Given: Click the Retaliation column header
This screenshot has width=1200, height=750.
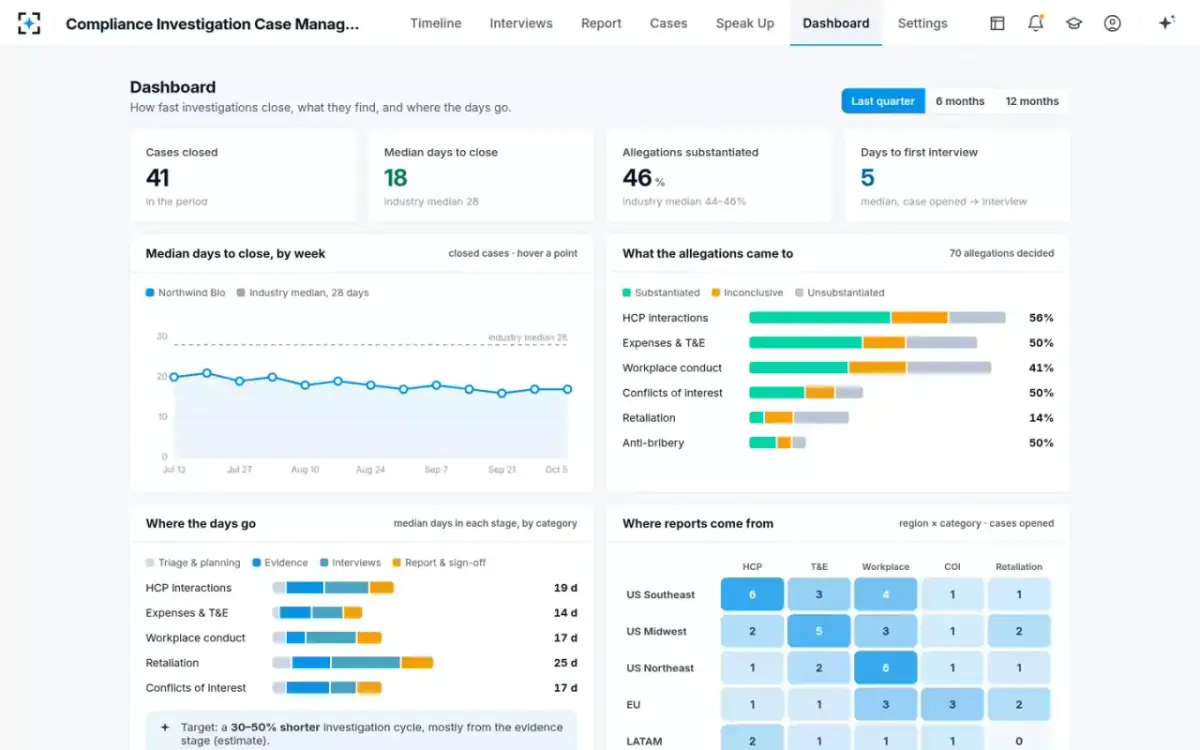Looking at the screenshot, I should tap(1019, 567).
